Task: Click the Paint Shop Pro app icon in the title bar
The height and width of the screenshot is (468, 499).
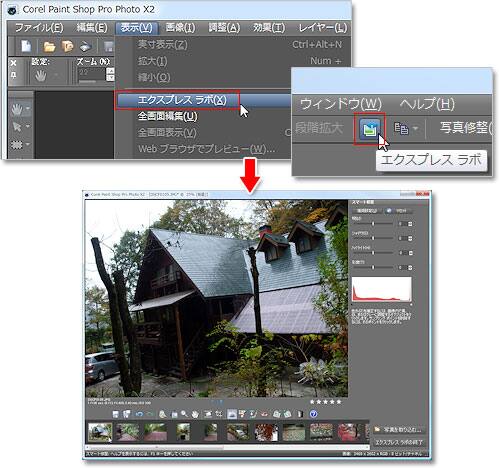Action: pyautogui.click(x=12, y=10)
